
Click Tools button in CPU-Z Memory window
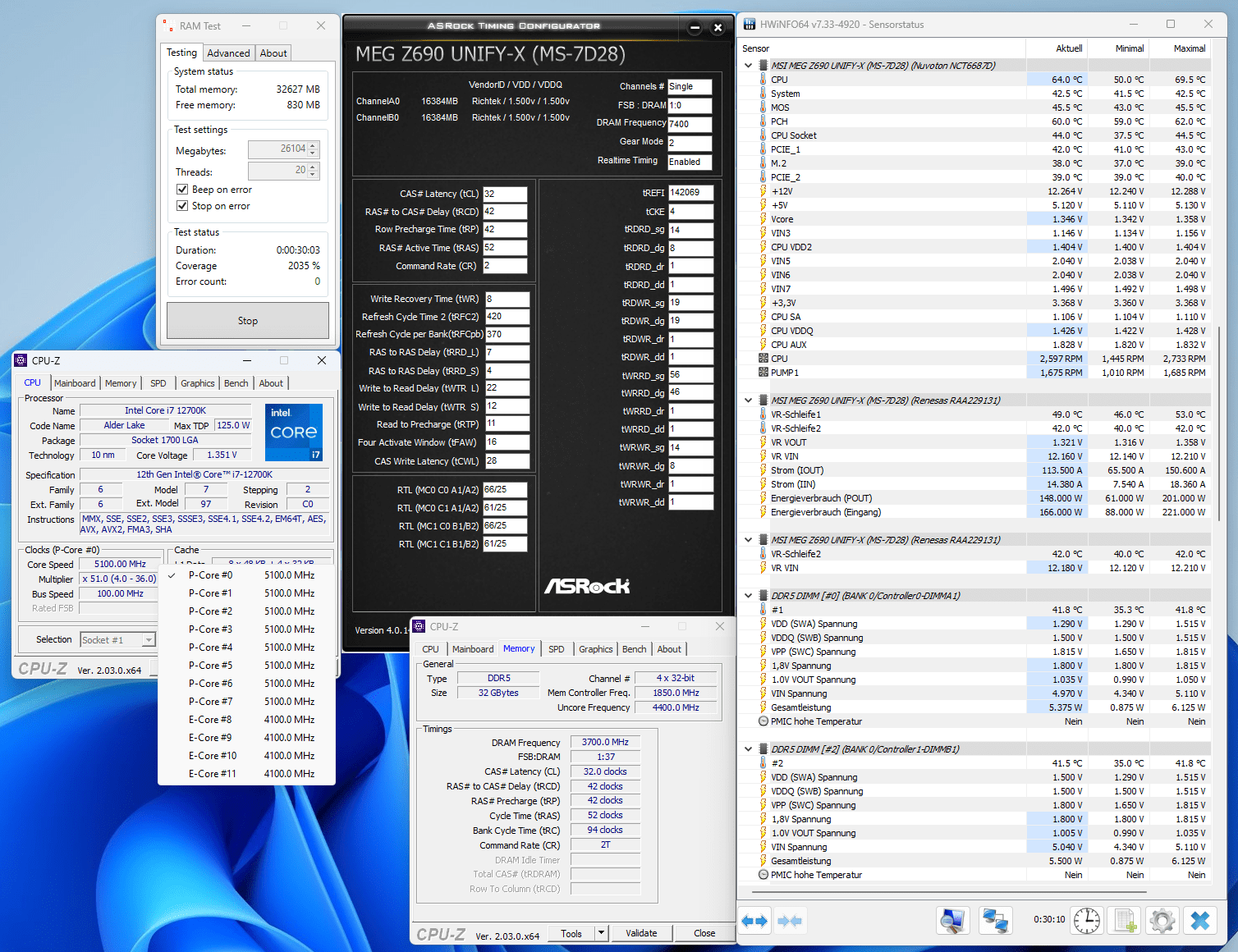pos(571,933)
